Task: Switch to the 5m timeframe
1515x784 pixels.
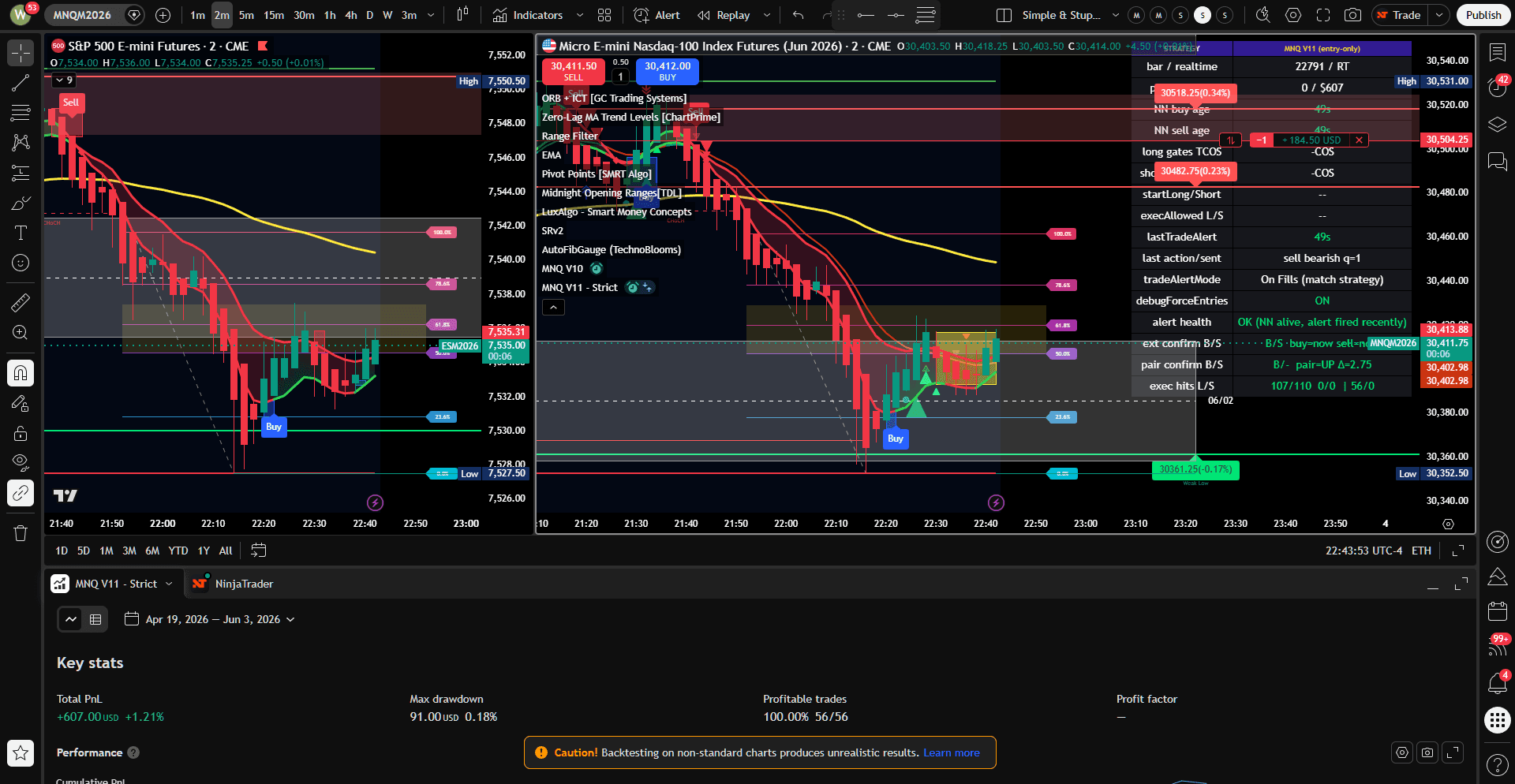Action: [246, 15]
